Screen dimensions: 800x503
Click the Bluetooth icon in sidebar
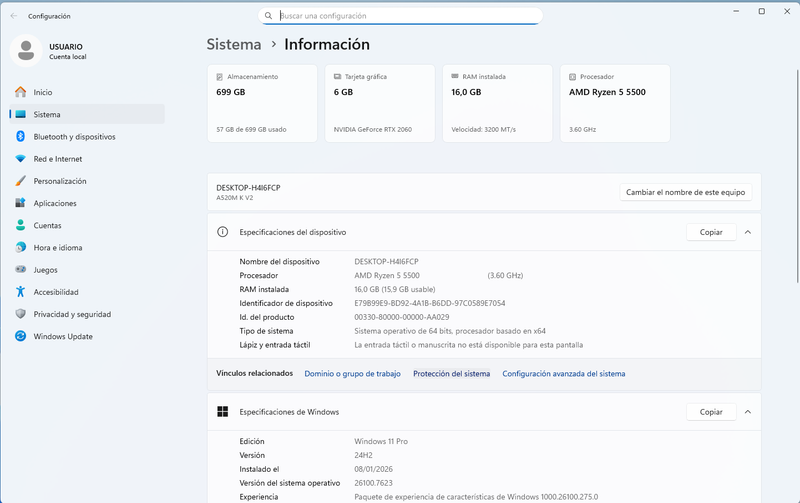pyautogui.click(x=20, y=136)
